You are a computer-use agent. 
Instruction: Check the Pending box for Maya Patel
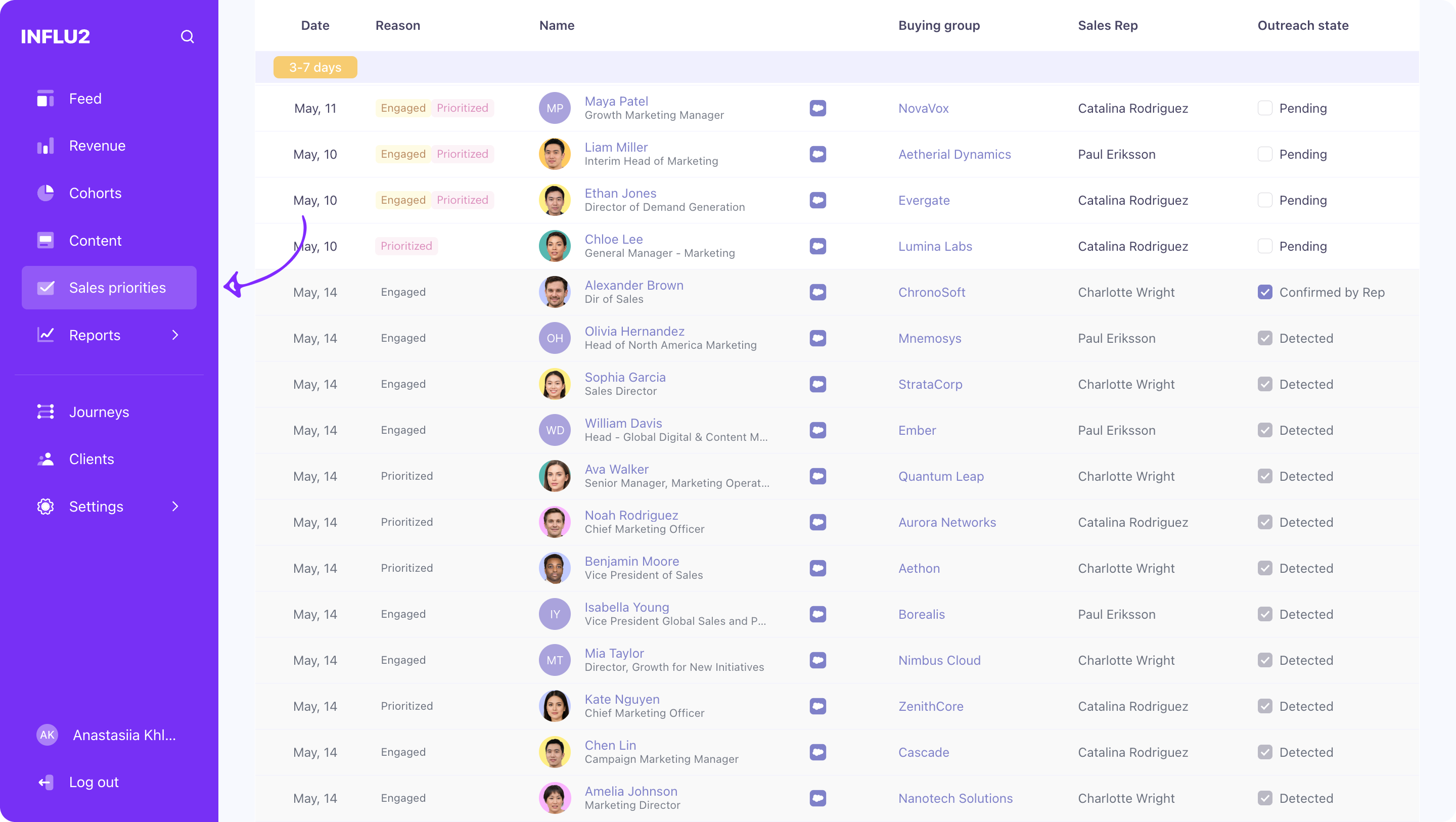click(1265, 108)
